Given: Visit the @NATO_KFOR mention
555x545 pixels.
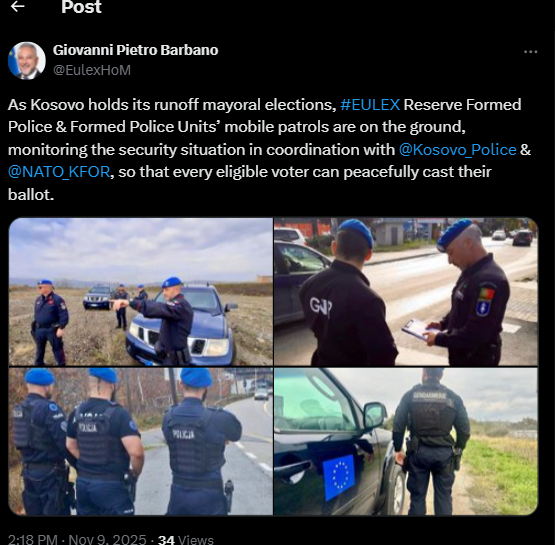Looking at the screenshot, I should tap(59, 172).
